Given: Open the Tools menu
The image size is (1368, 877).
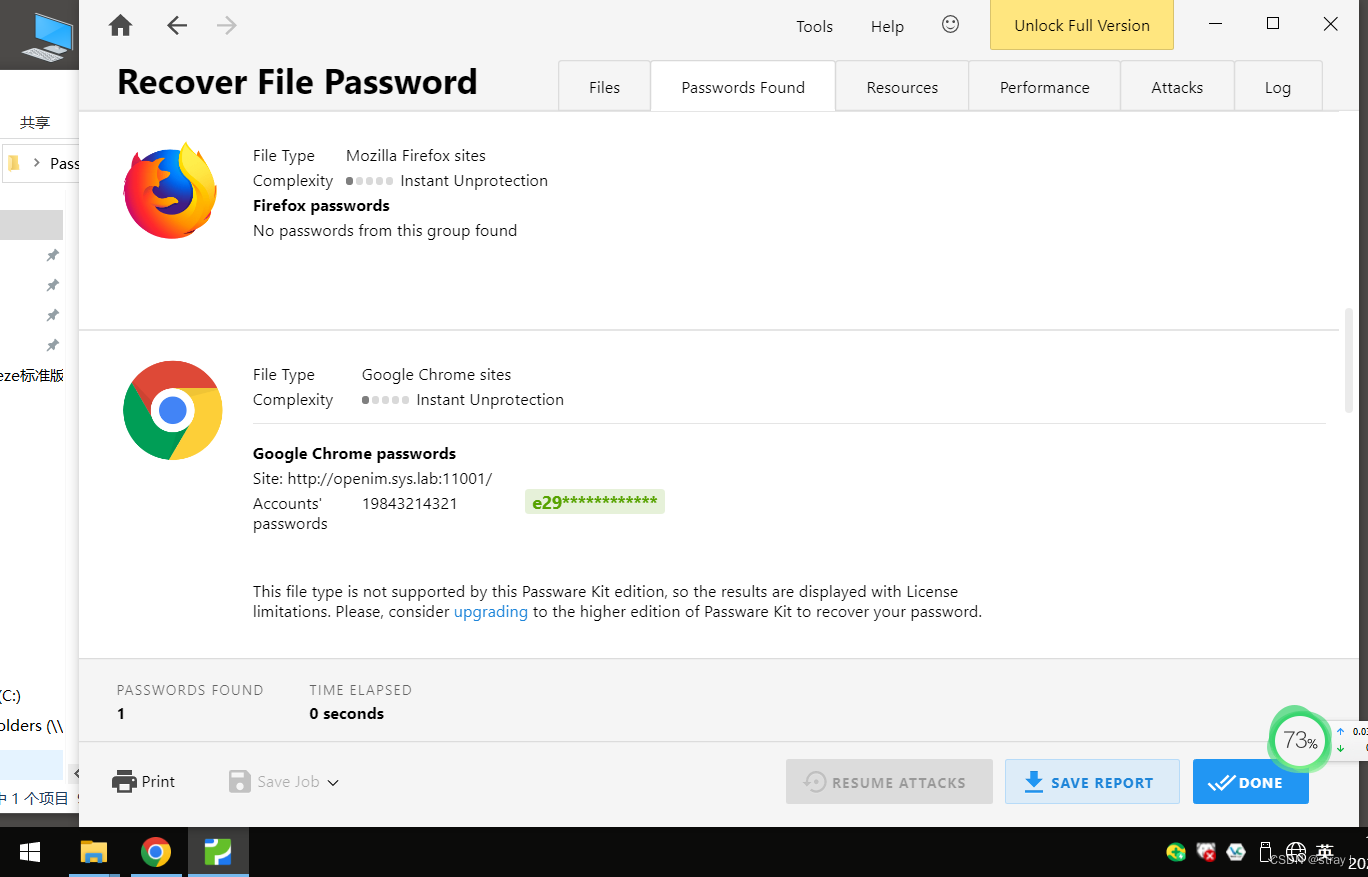Looking at the screenshot, I should [x=814, y=26].
